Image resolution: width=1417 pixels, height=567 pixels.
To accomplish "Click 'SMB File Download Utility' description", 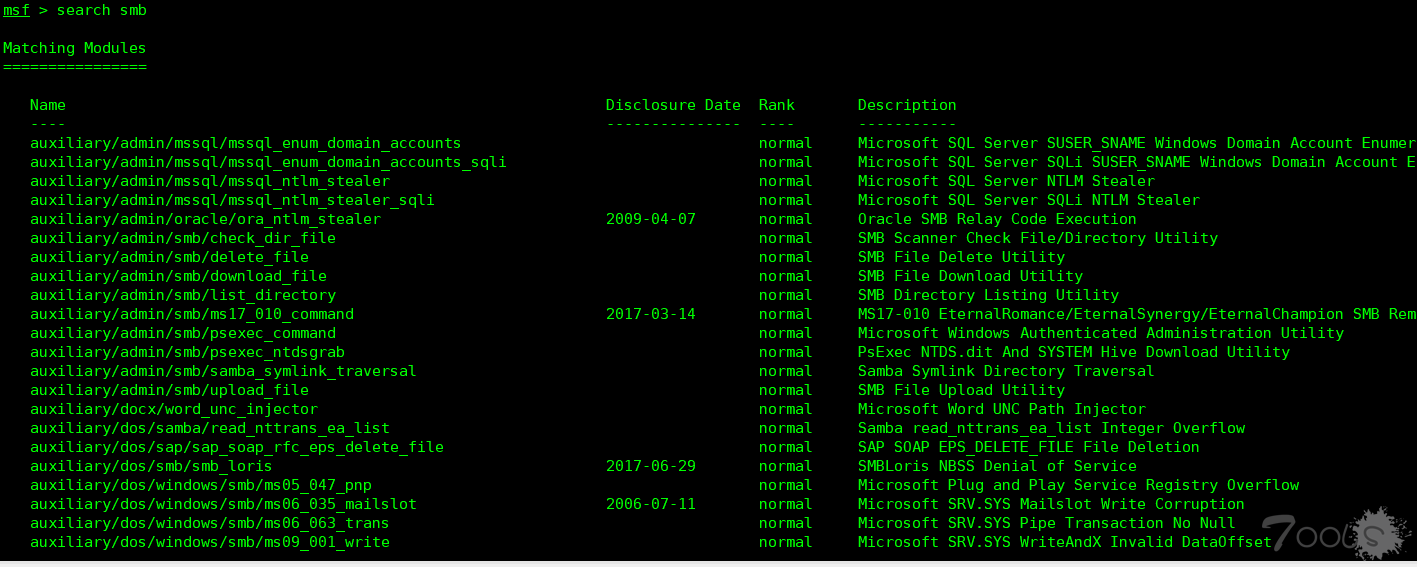I will tap(970, 276).
